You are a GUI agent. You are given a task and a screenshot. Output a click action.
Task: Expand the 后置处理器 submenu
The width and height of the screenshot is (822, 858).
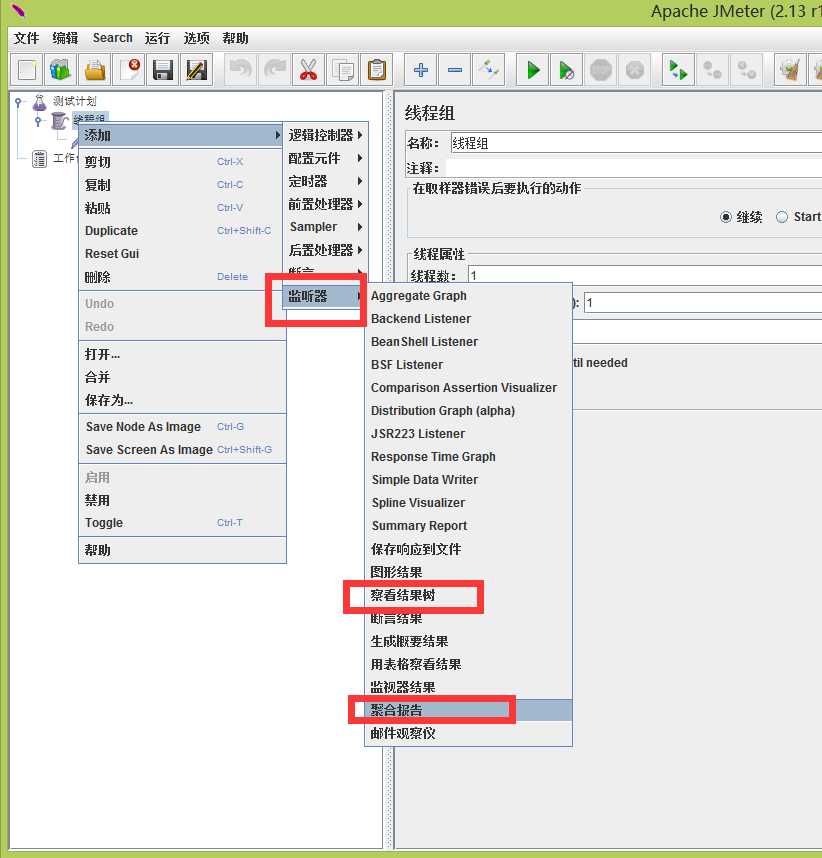326,250
